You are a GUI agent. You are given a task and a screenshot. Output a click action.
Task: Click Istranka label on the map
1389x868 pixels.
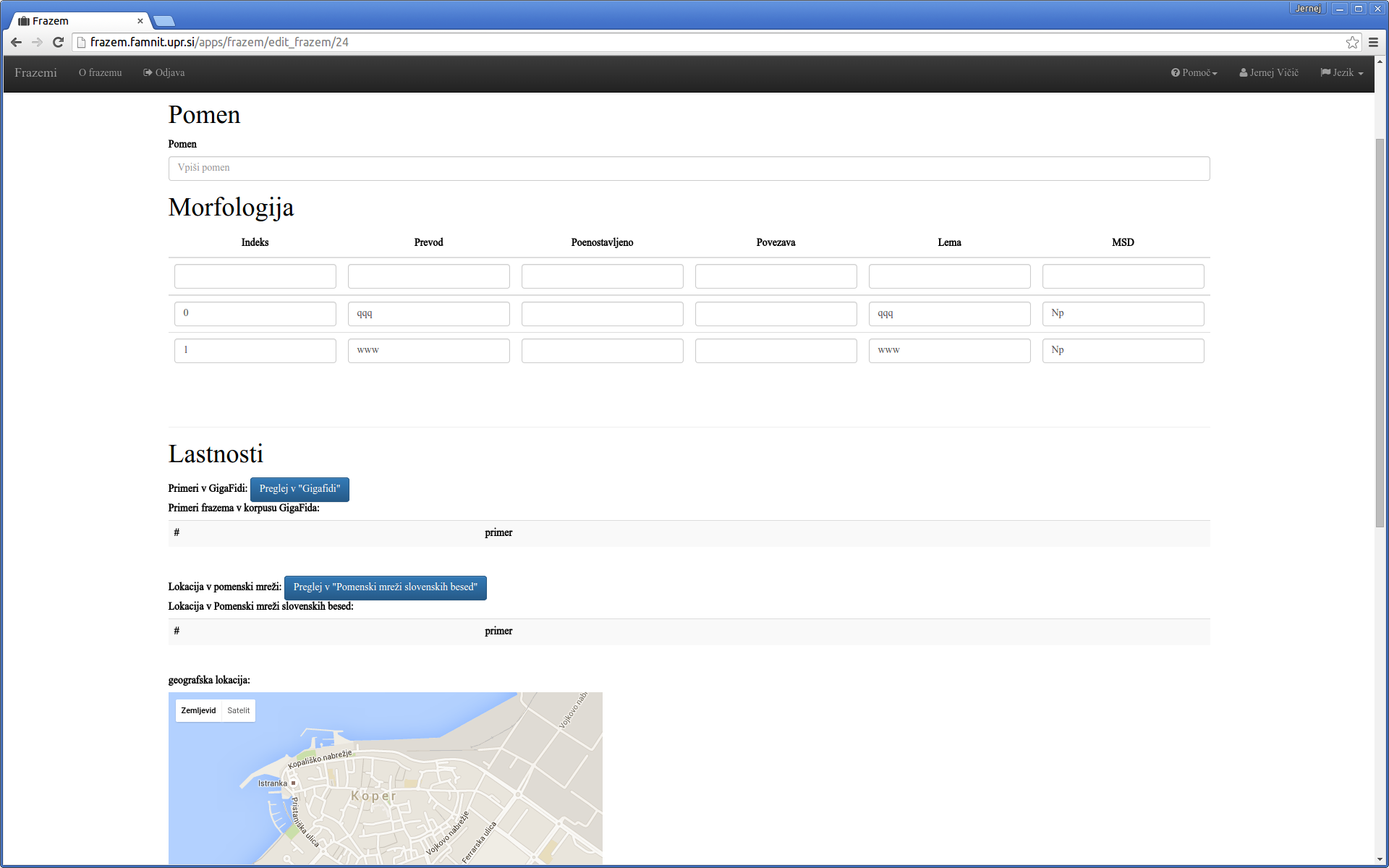[x=273, y=783]
